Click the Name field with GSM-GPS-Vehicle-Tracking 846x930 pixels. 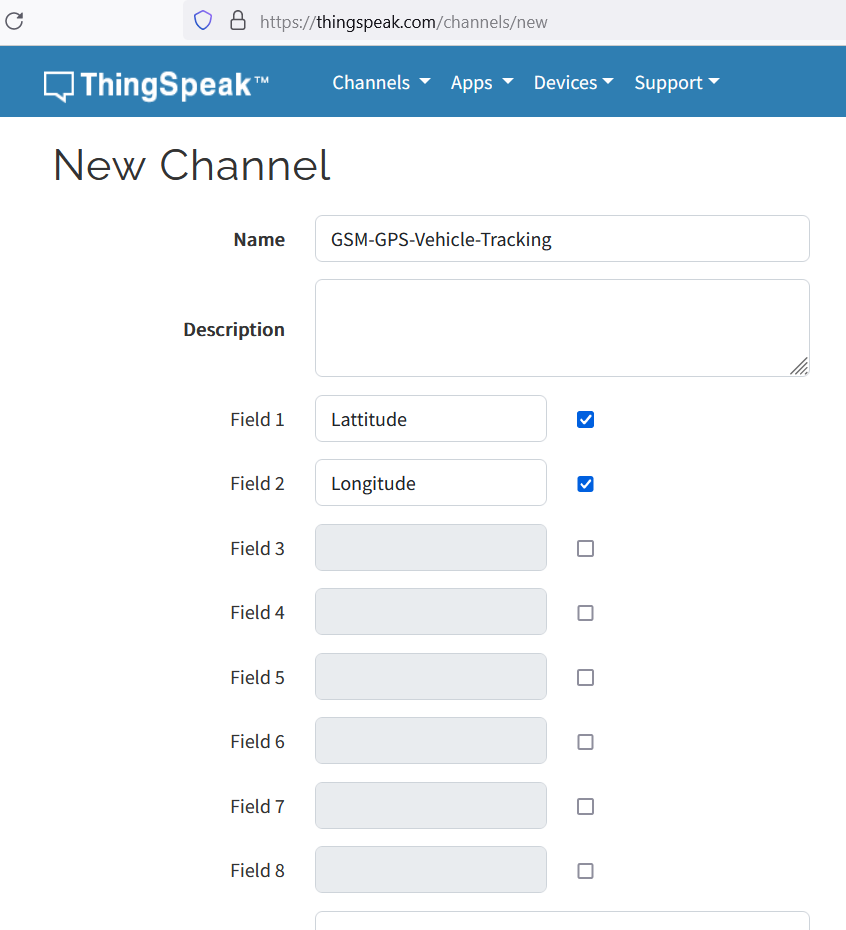point(562,238)
